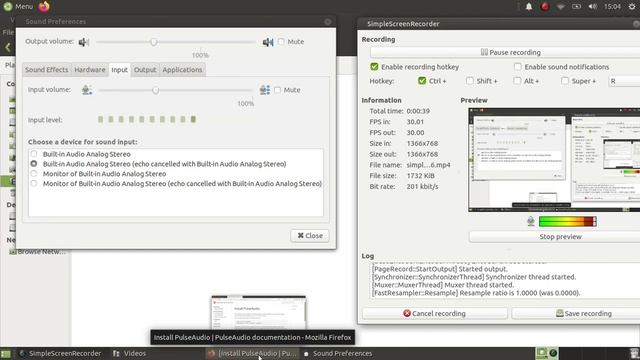Switch to the Output tab
The image size is (640, 360).
(145, 70)
